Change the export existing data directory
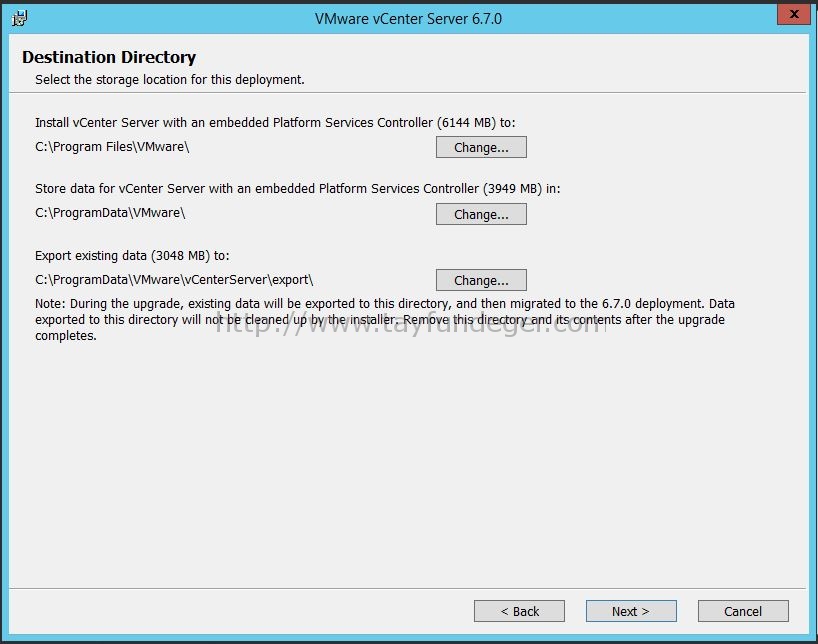Image resolution: width=818 pixels, height=644 pixels. [x=481, y=280]
